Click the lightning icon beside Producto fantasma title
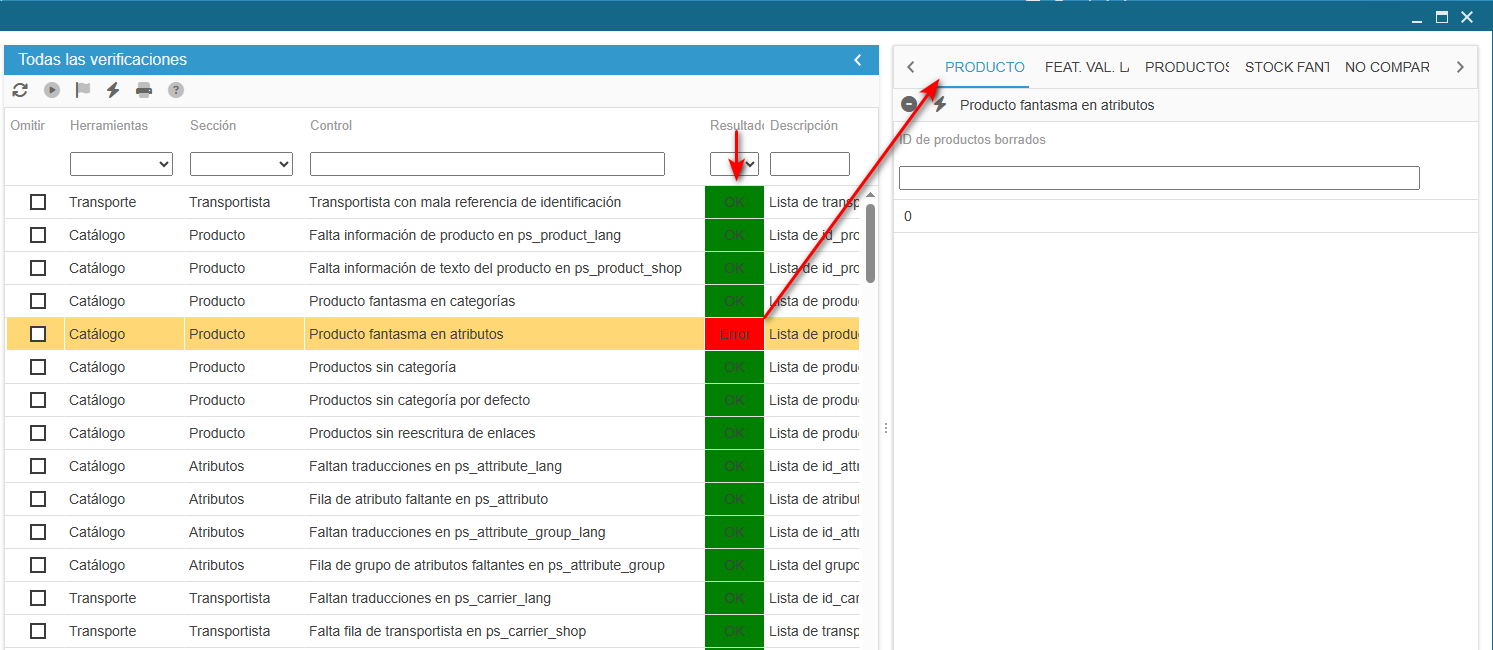This screenshot has width=1493, height=650. 940,104
